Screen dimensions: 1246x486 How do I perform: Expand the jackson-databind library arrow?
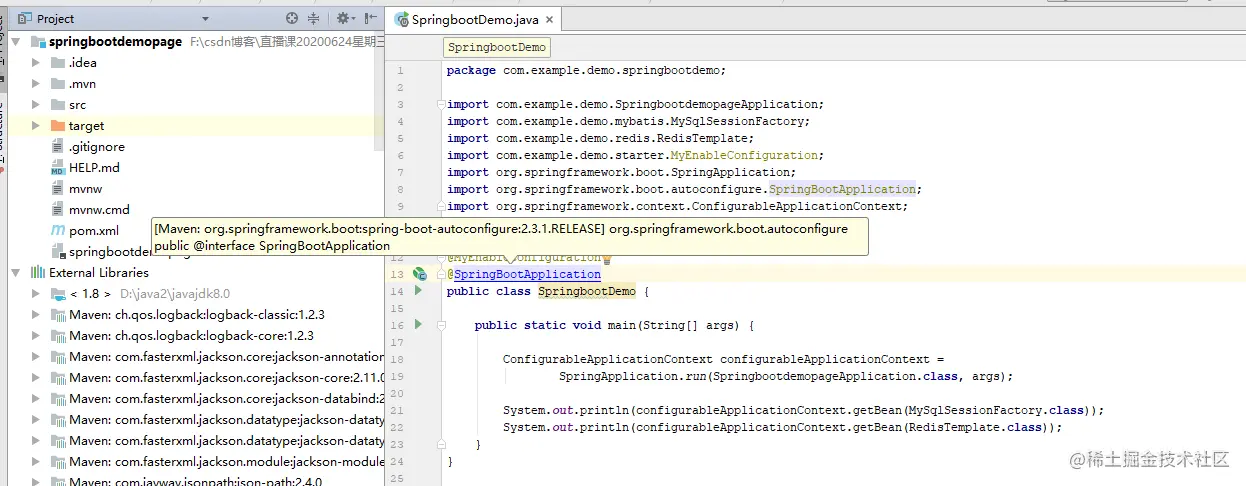point(36,398)
